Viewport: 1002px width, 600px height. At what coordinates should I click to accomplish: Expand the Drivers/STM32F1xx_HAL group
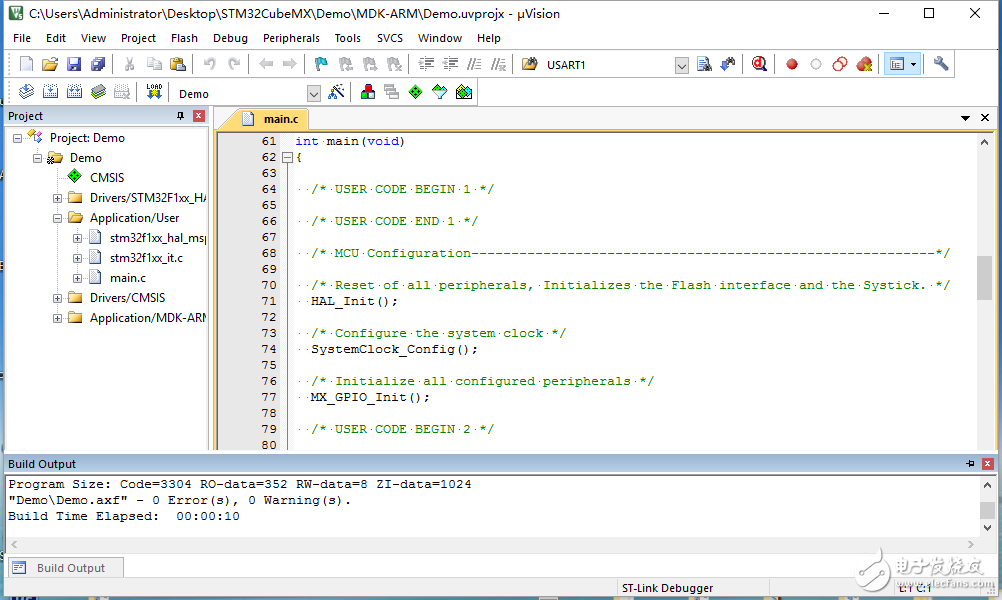[58, 198]
